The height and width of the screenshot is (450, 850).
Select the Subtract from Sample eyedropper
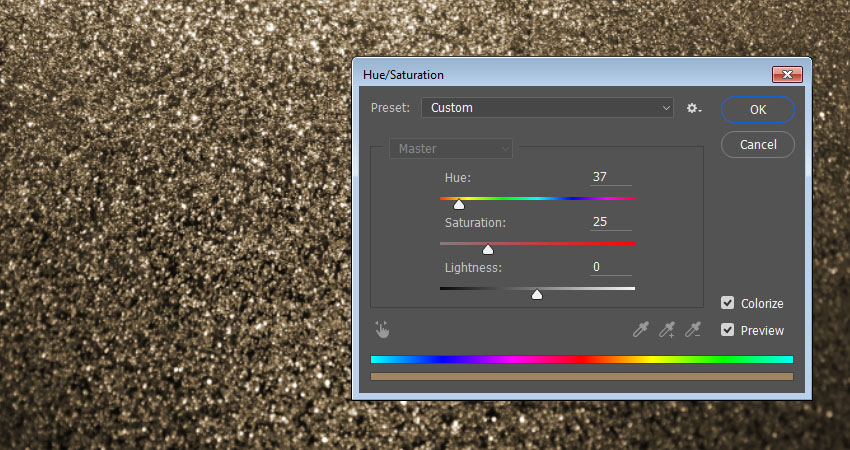pyautogui.click(x=693, y=329)
